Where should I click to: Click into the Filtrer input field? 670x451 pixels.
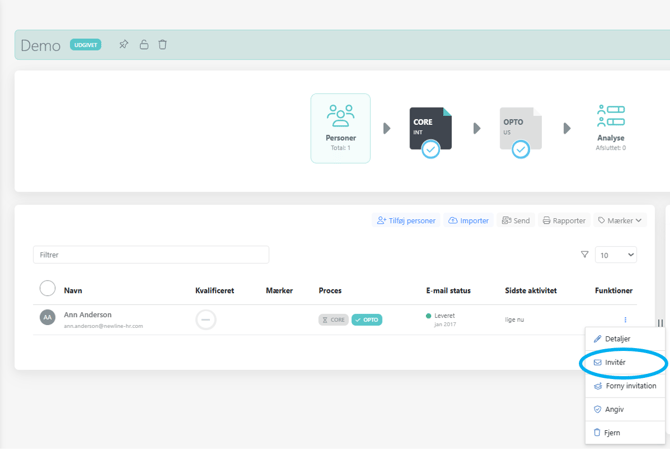[150, 255]
